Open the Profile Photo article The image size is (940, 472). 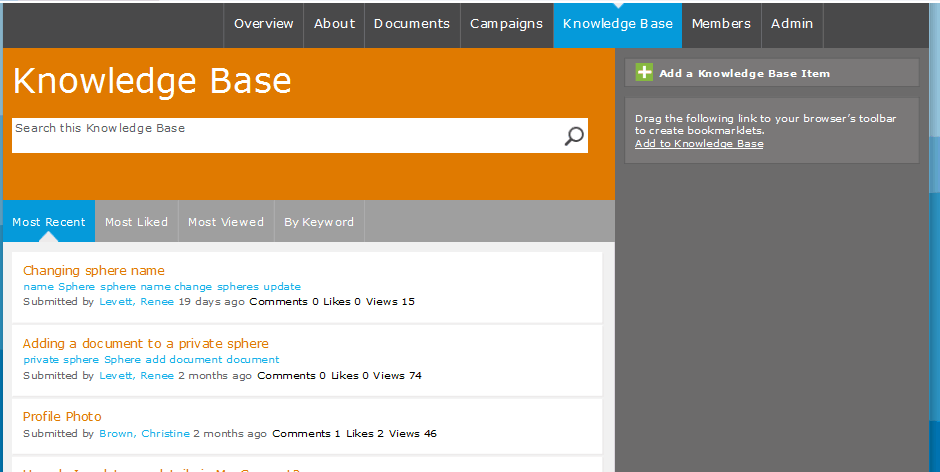pyautogui.click(x=62, y=416)
